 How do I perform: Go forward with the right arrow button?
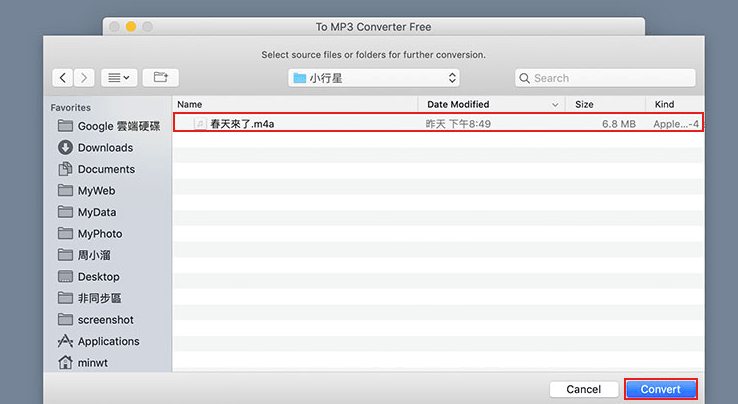(x=84, y=78)
